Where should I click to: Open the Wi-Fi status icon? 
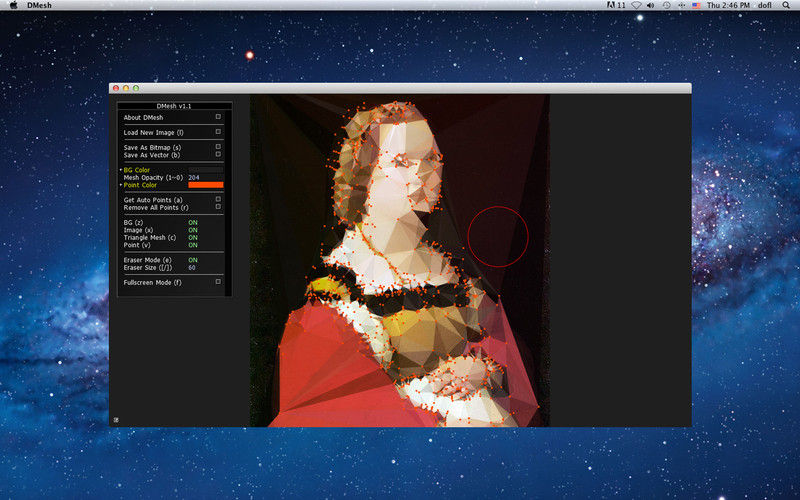pos(636,5)
